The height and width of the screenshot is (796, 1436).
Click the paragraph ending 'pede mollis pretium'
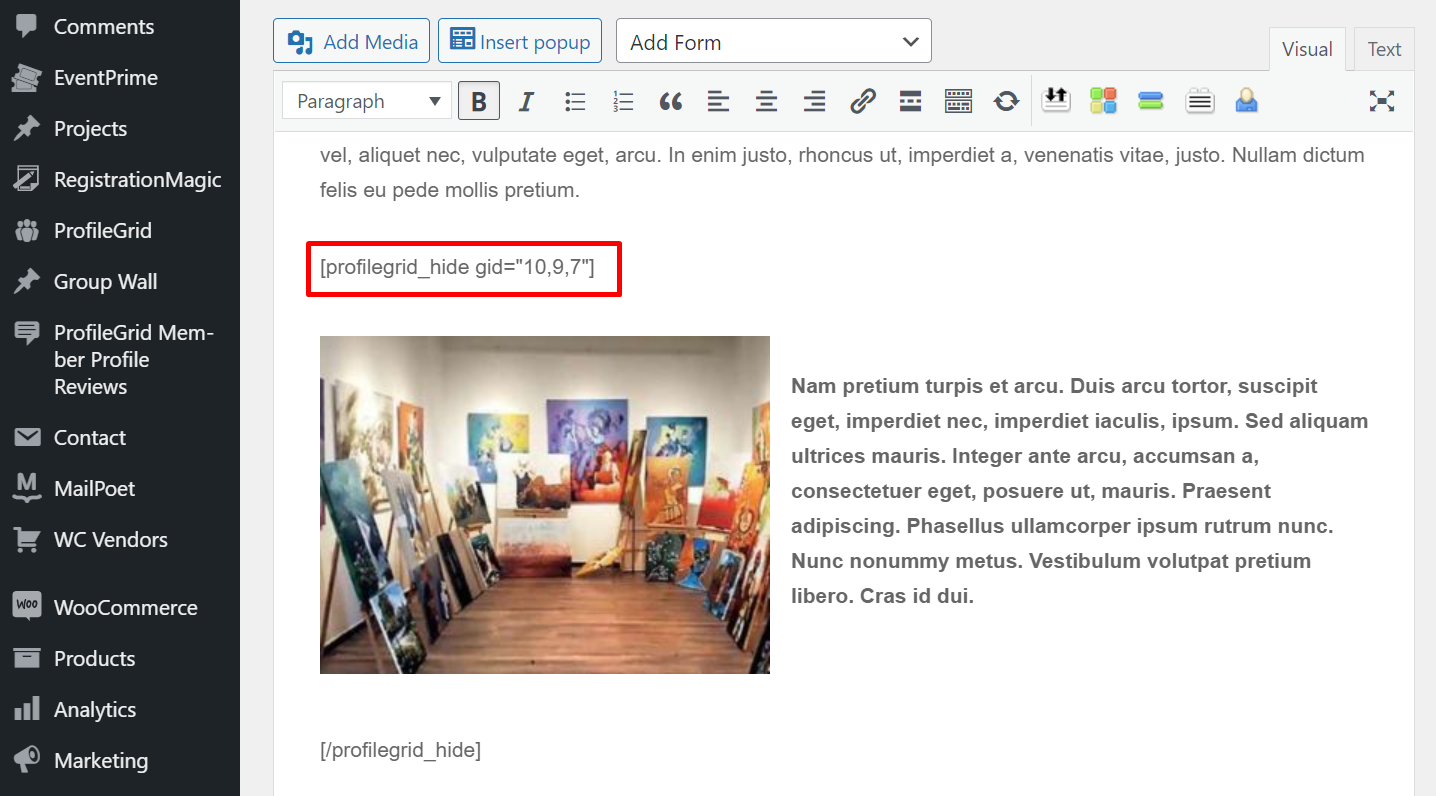point(842,172)
